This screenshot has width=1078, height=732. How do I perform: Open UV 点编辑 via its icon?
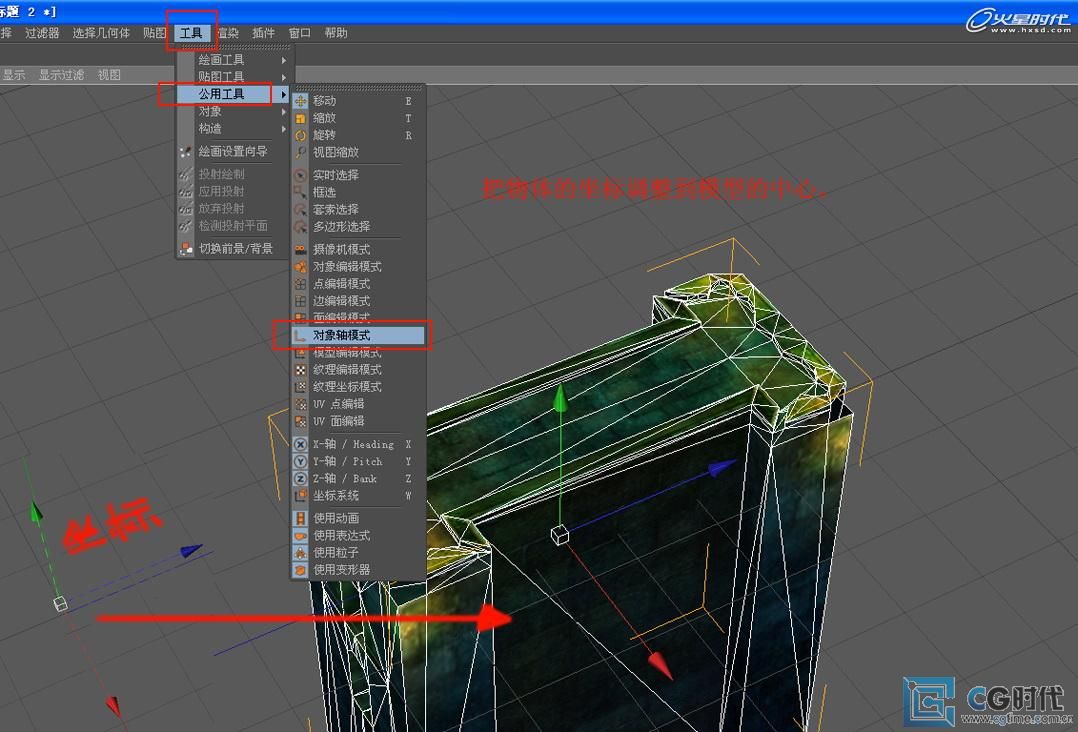[x=300, y=404]
